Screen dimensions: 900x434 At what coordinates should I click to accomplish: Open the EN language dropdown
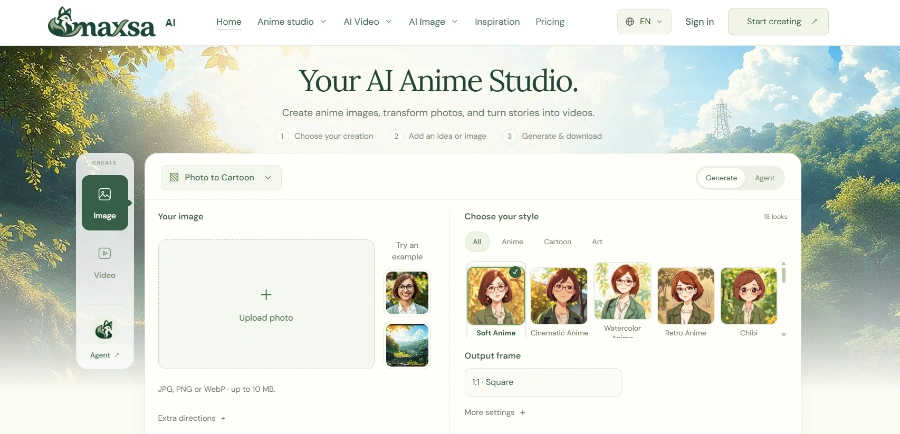point(644,21)
